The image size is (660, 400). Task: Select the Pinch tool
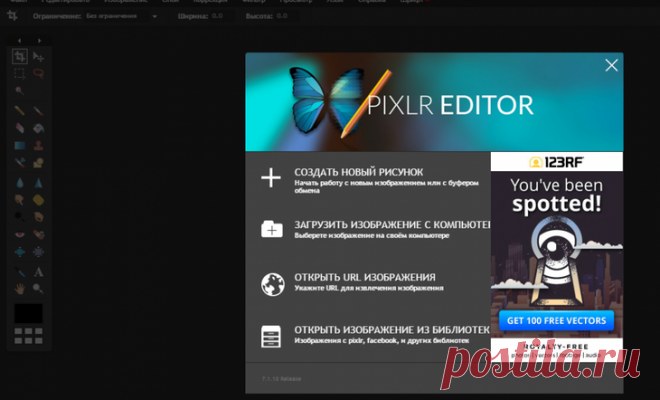click(x=38, y=252)
